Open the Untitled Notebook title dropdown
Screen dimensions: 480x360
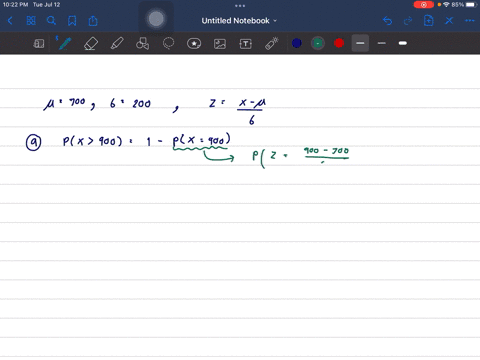239,21
